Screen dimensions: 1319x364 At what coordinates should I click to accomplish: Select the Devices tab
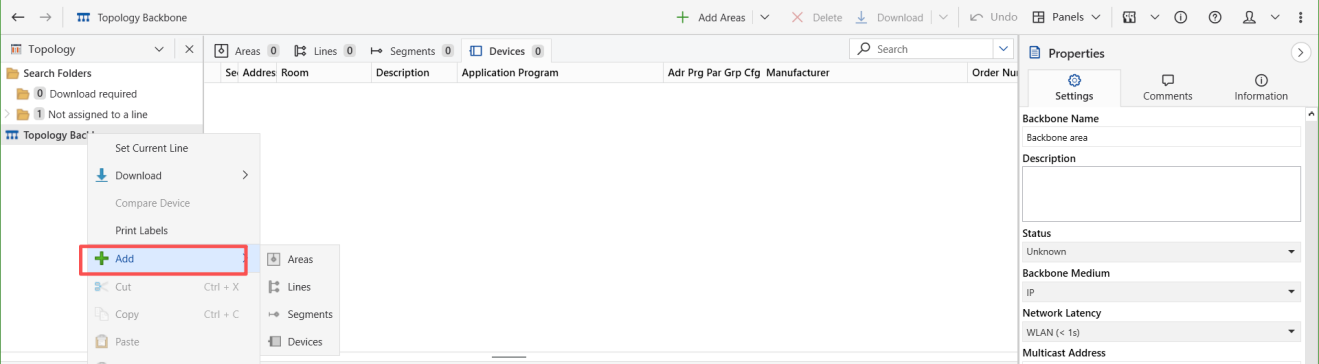pyautogui.click(x=506, y=51)
